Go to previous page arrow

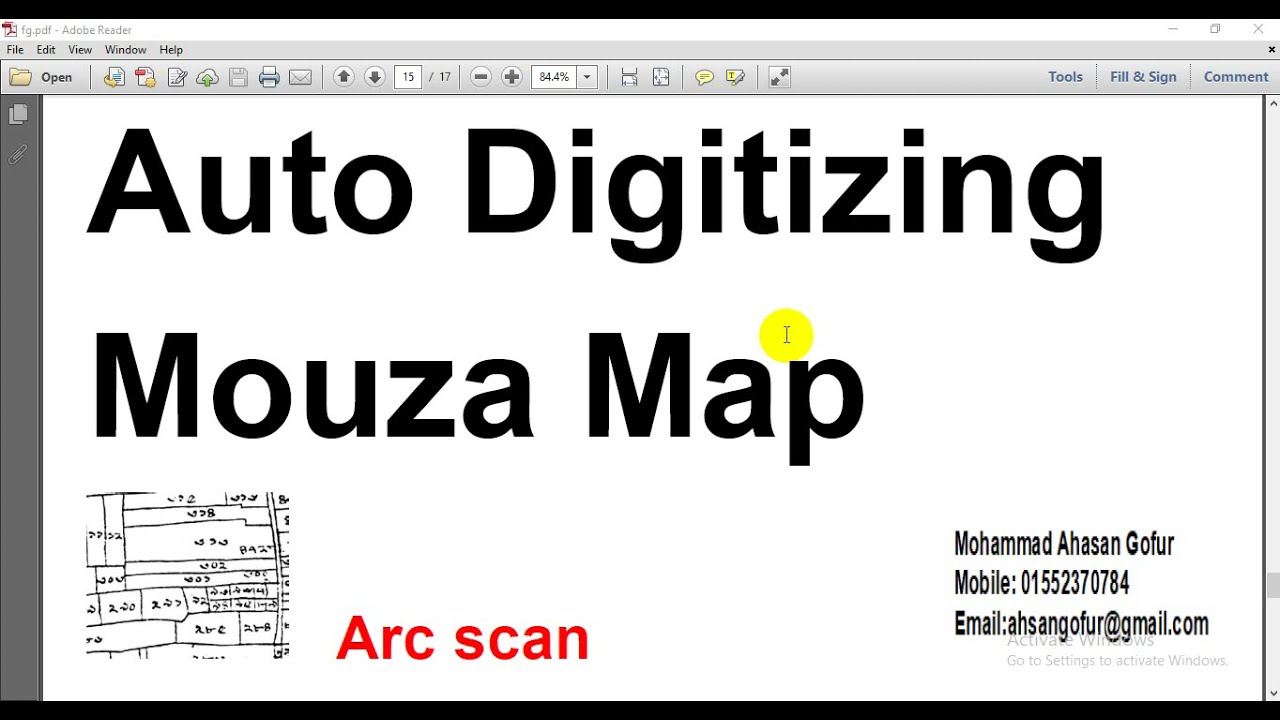pyautogui.click(x=344, y=77)
